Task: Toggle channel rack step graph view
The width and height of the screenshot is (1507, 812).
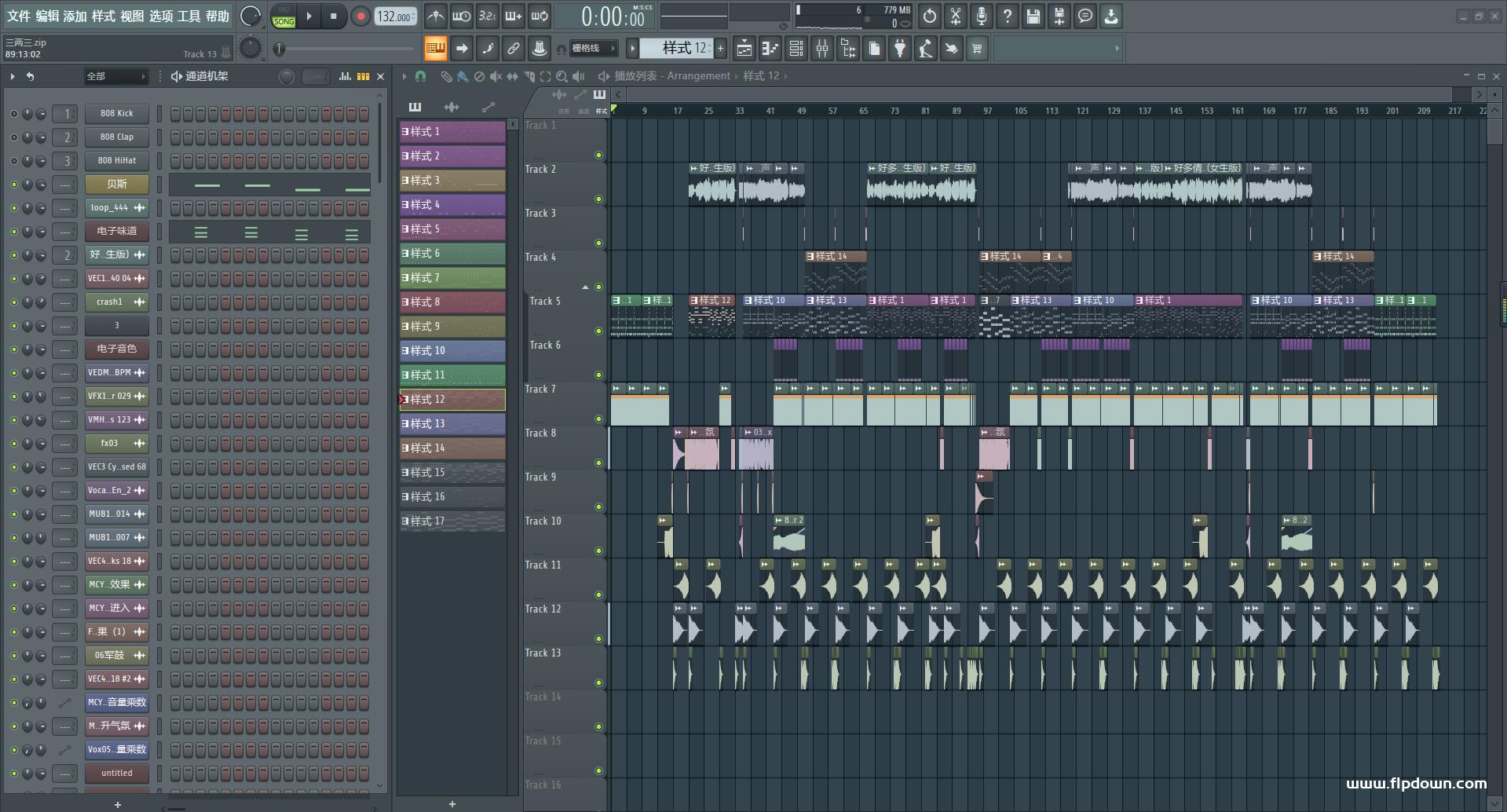Action: coord(345,76)
